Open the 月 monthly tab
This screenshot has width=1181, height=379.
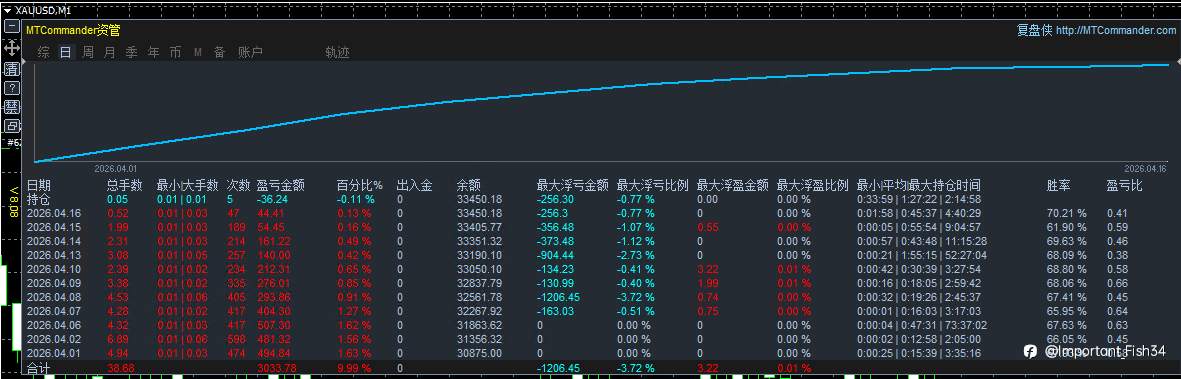pyautogui.click(x=110, y=53)
